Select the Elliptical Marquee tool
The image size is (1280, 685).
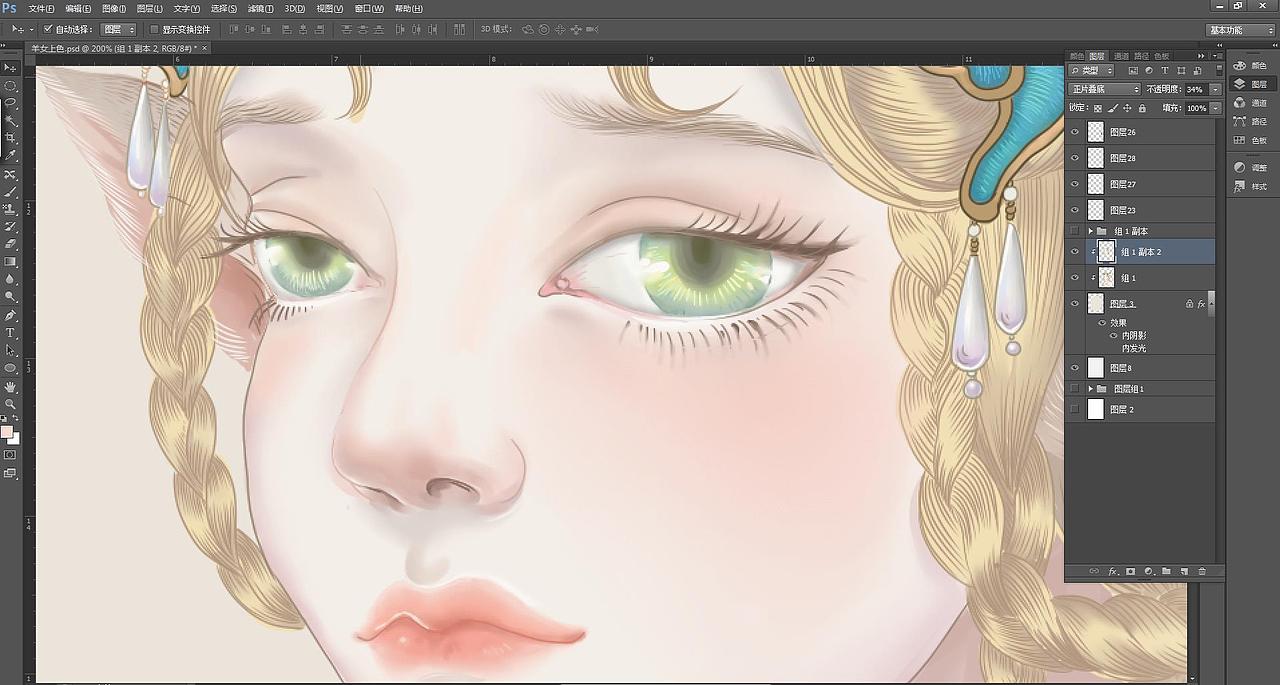pos(10,85)
